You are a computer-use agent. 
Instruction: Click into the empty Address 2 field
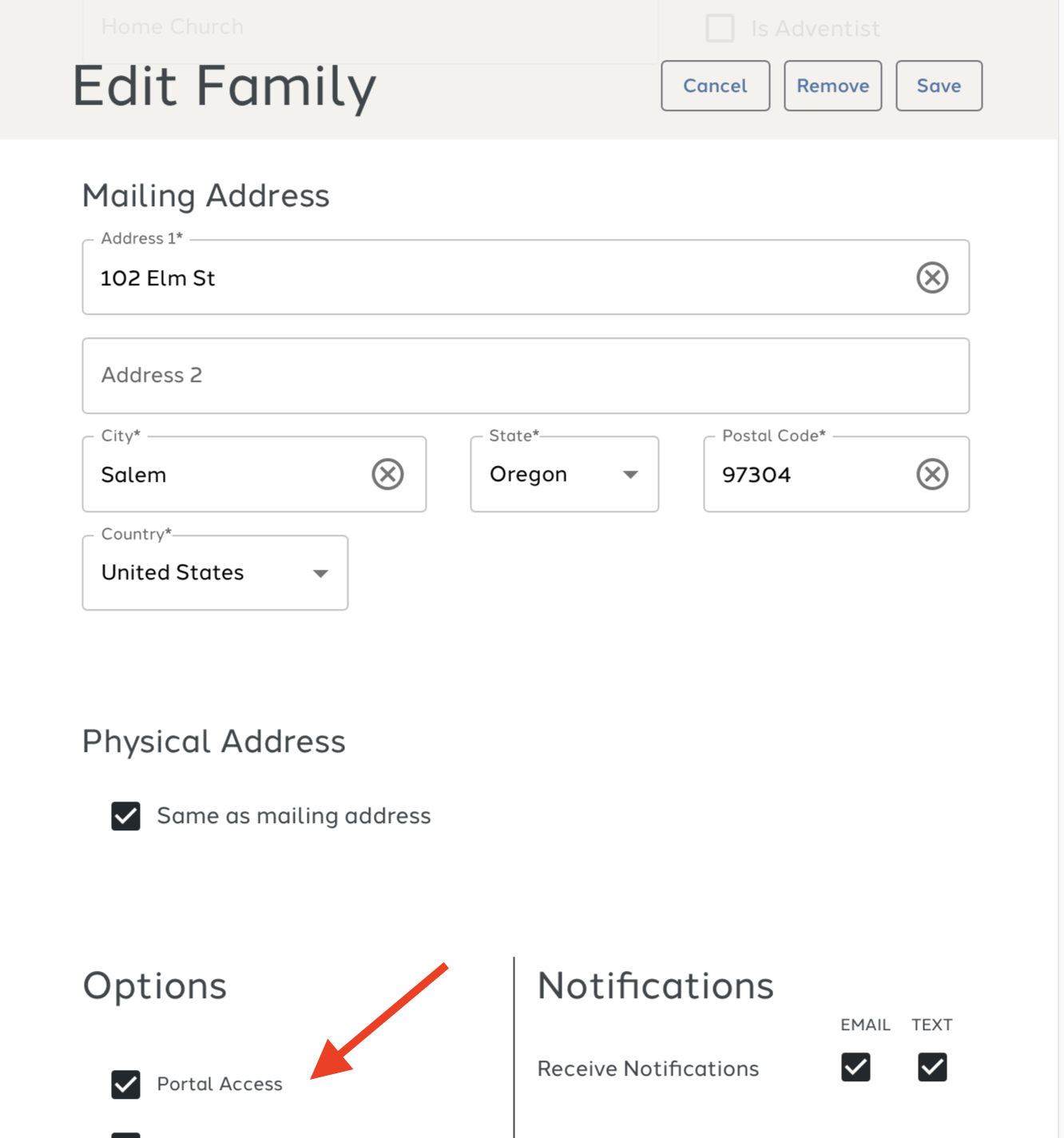coord(526,376)
